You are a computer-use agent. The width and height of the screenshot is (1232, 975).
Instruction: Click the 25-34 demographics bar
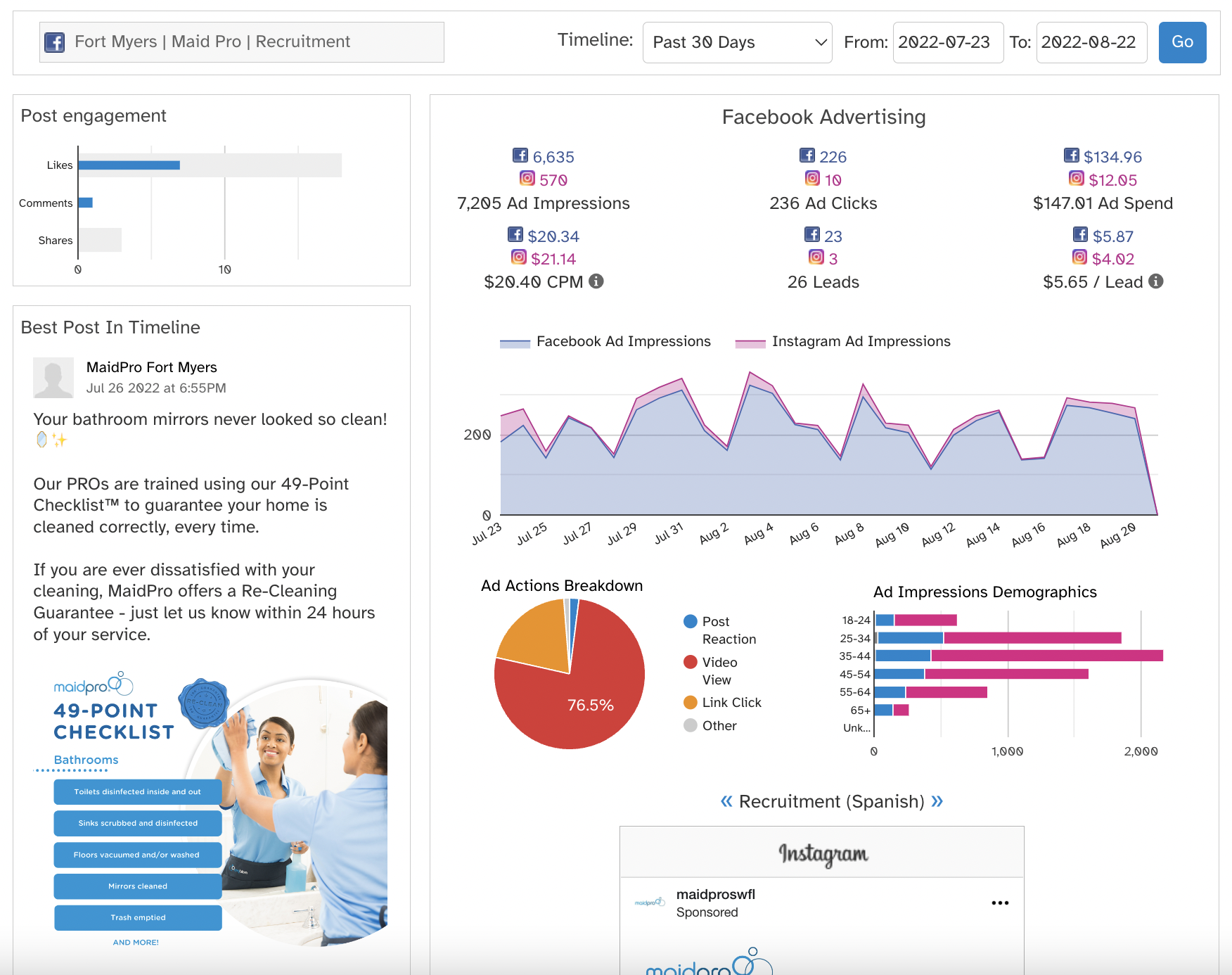[999, 638]
